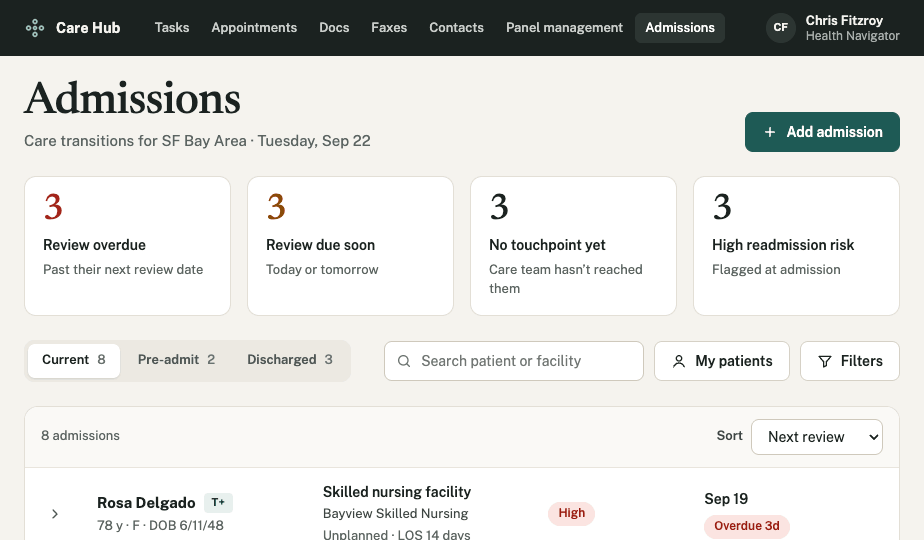The image size is (924, 540).
Task: Expand the Rosa Delgado row chevron
Action: pos(55,514)
